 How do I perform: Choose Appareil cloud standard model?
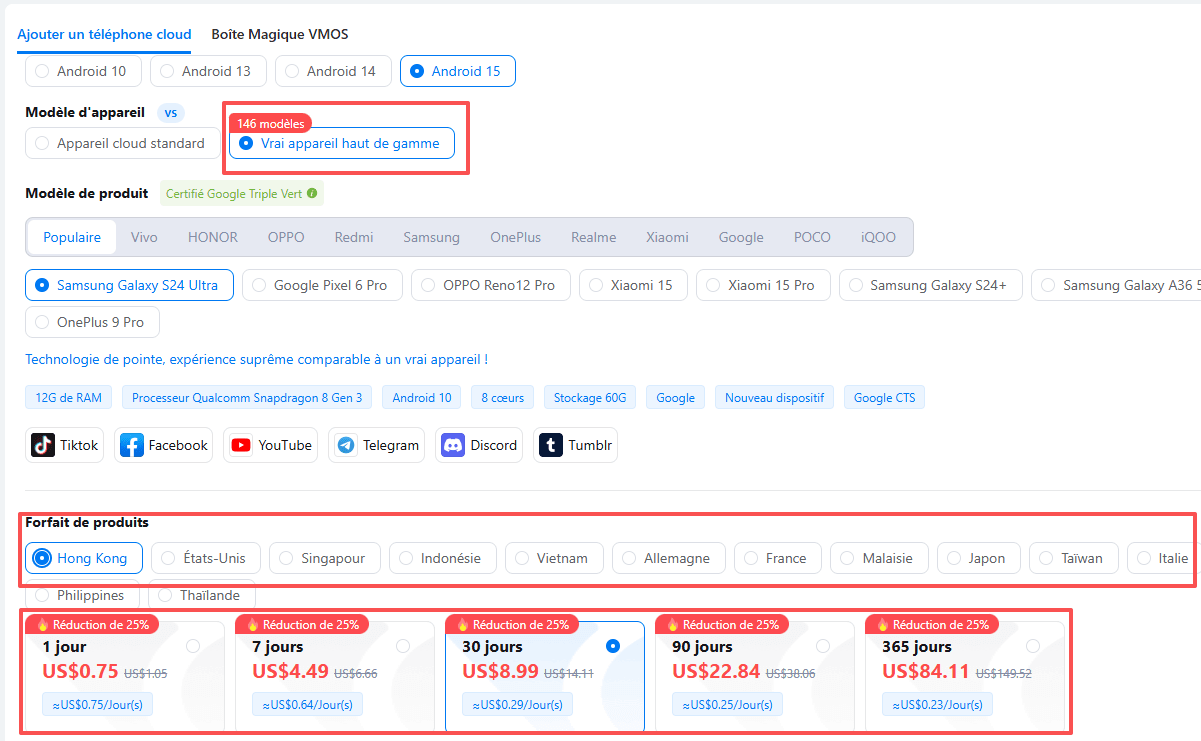(x=120, y=143)
